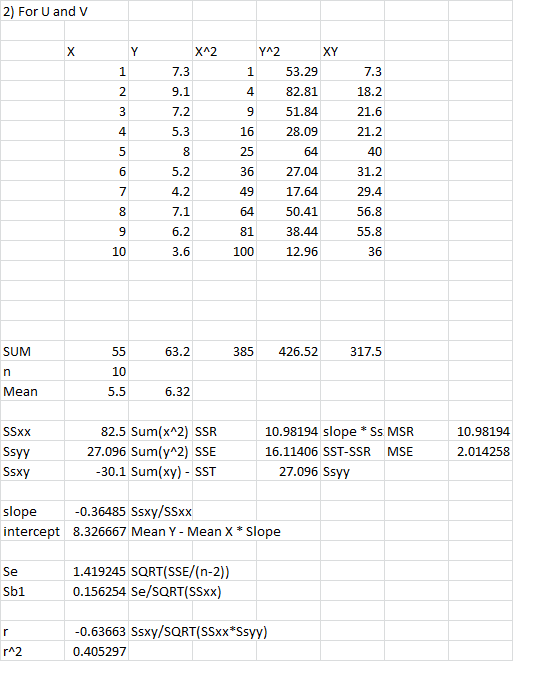The width and height of the screenshot is (539, 696).
Task: Click the slope value -0.36485 cell
Action: click(x=96, y=511)
